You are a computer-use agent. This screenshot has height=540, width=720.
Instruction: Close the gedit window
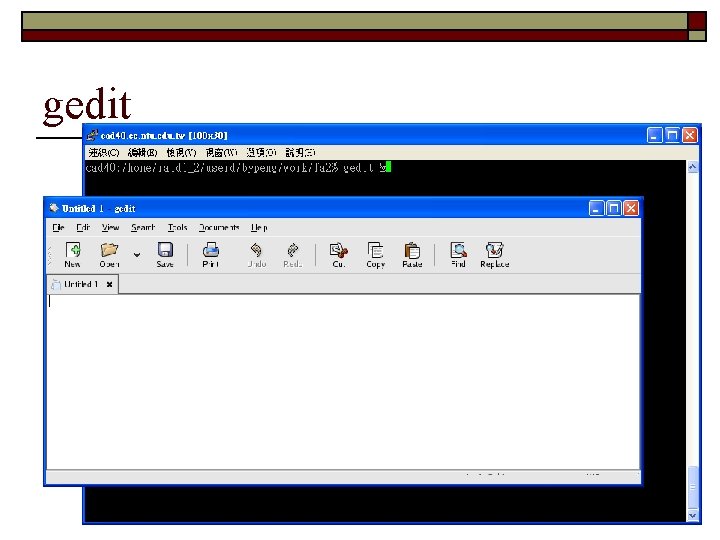(631, 208)
